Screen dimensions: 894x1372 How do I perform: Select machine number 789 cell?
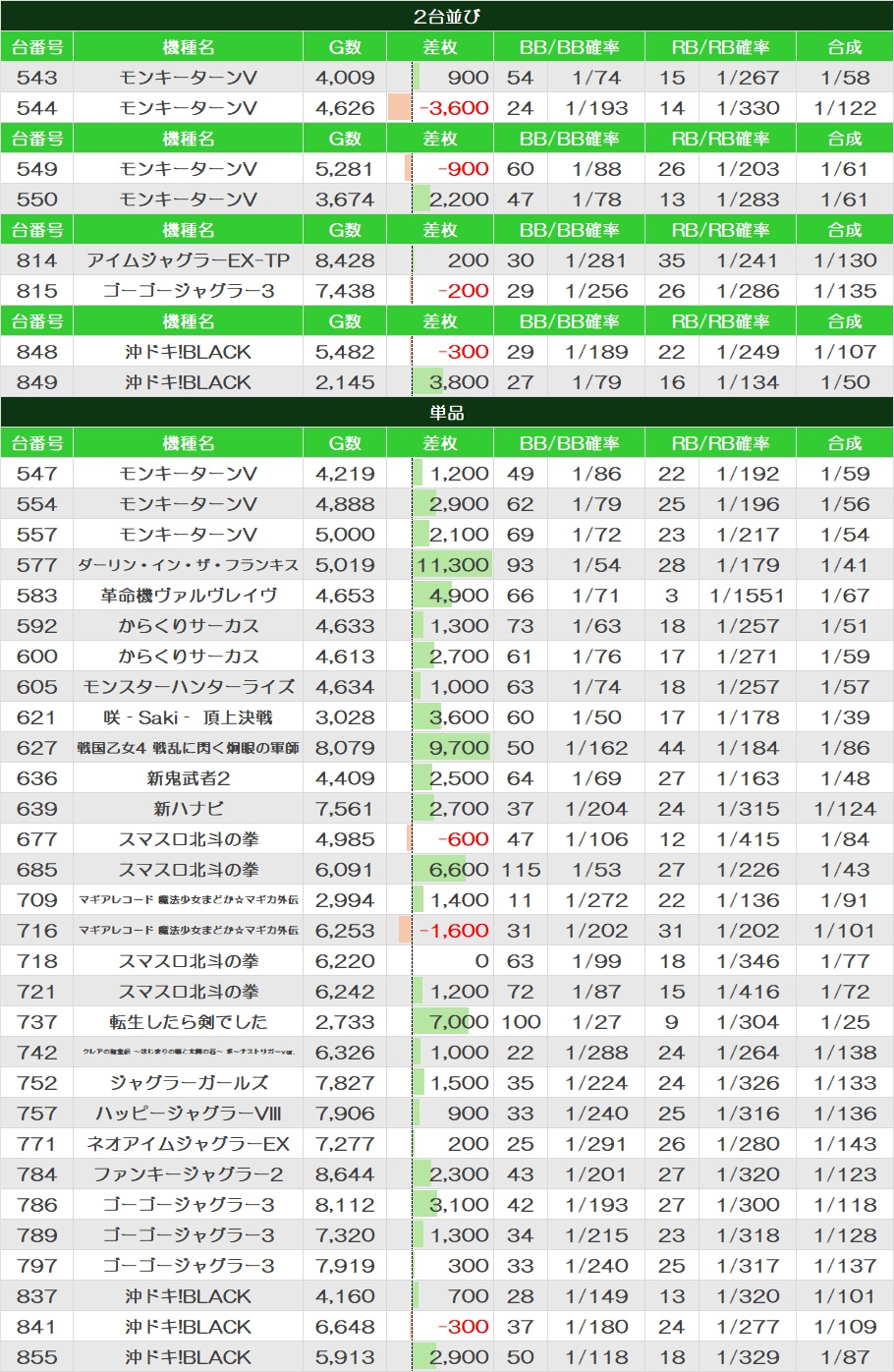click(37, 1235)
